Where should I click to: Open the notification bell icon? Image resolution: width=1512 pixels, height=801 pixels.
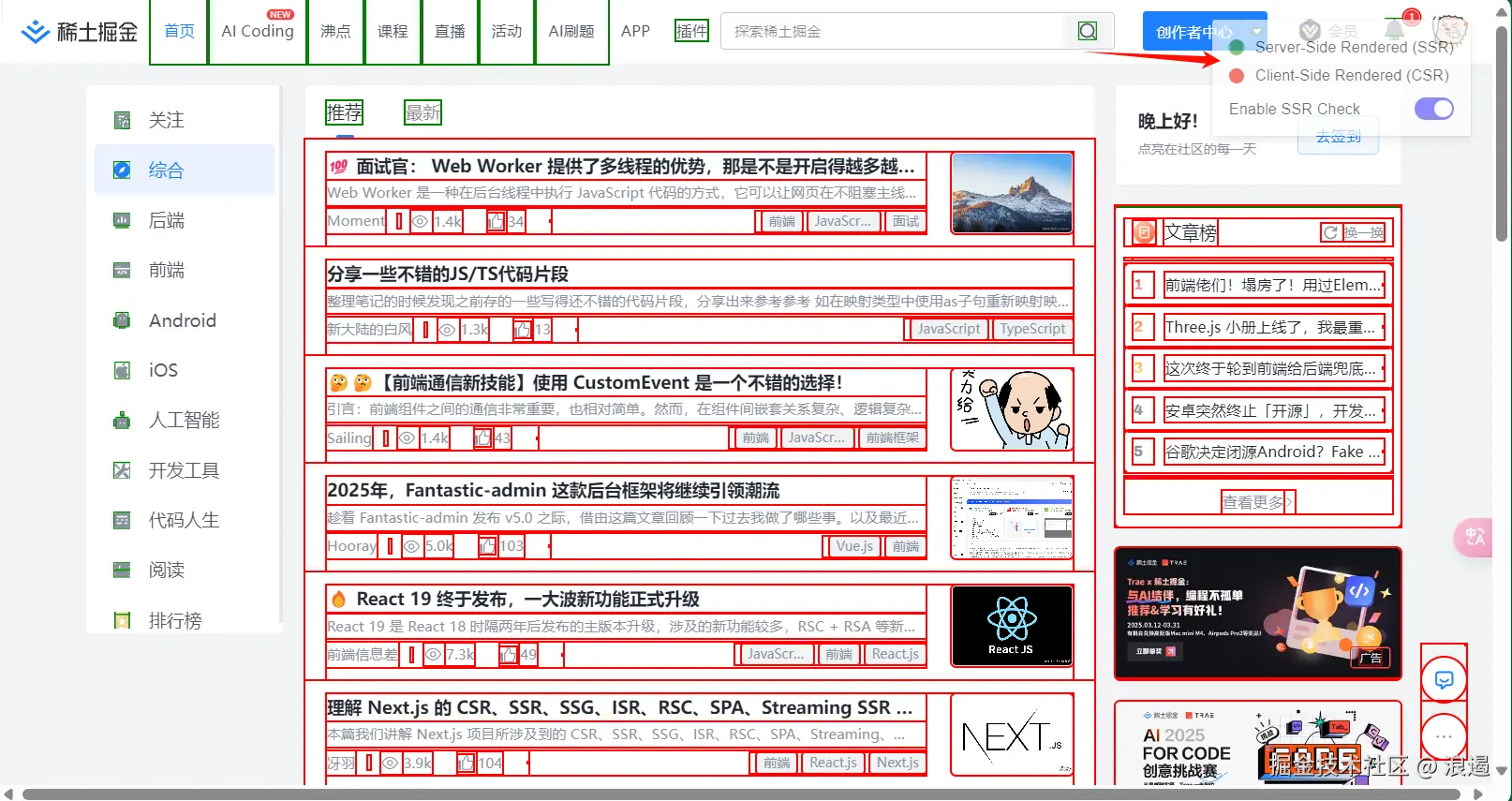[1395, 31]
